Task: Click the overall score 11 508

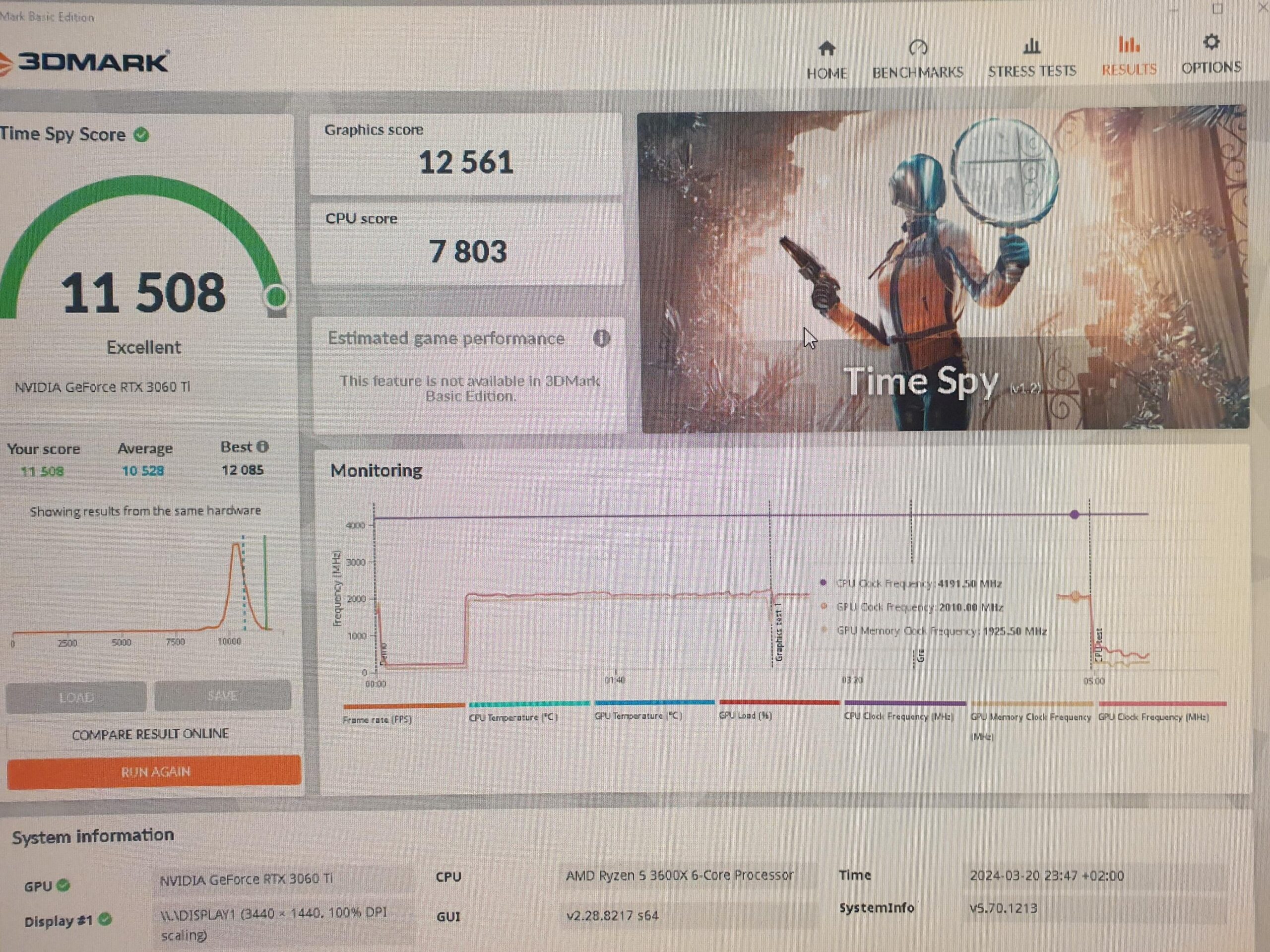Action: [143, 293]
